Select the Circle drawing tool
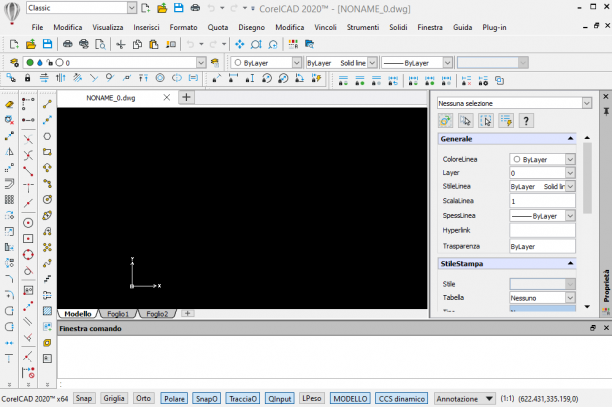The height and width of the screenshot is (407, 612). click(47, 136)
